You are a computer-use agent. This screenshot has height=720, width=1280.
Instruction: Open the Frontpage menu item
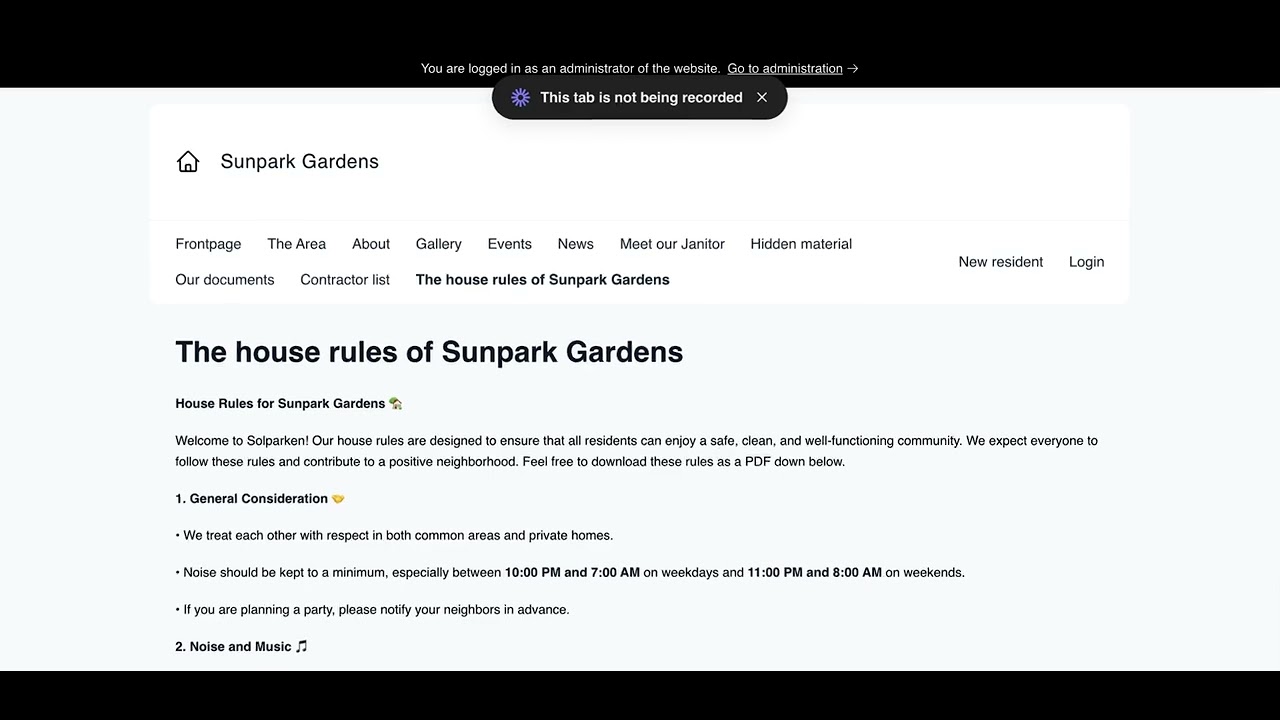click(208, 244)
